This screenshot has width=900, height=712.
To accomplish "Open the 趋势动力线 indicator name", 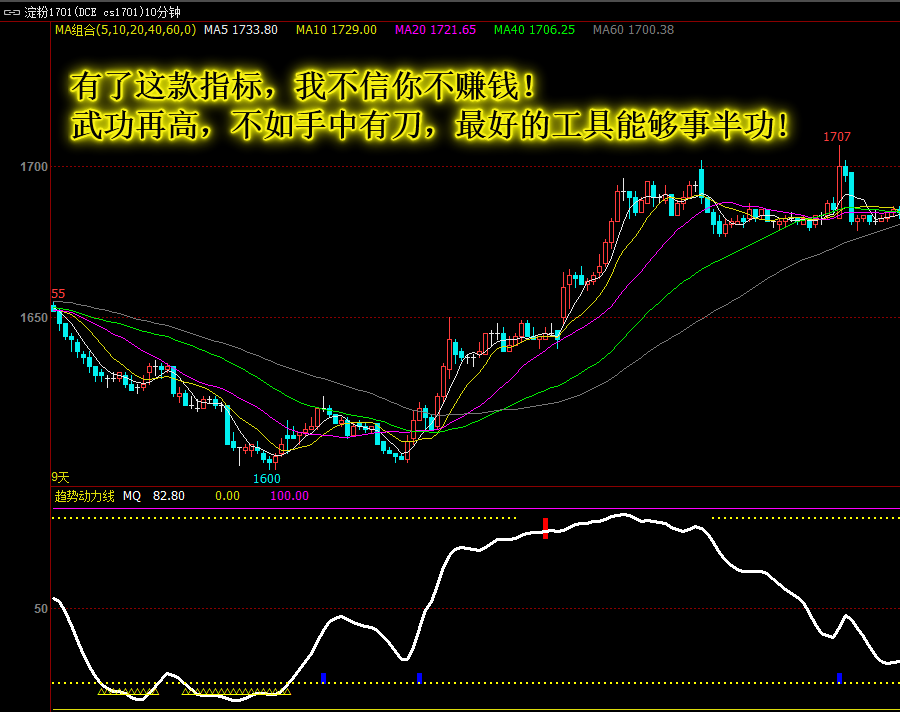I will click(84, 496).
